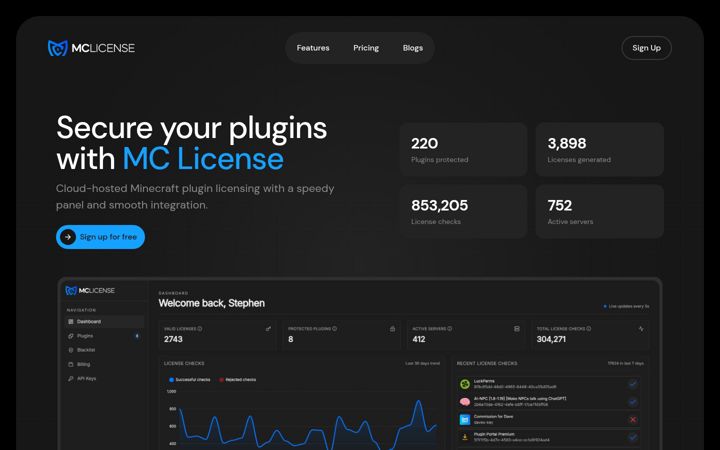This screenshot has height=450, width=720.
Task: Click the Plugin Portal Premium icon in recent checks
Action: [x=465, y=437]
